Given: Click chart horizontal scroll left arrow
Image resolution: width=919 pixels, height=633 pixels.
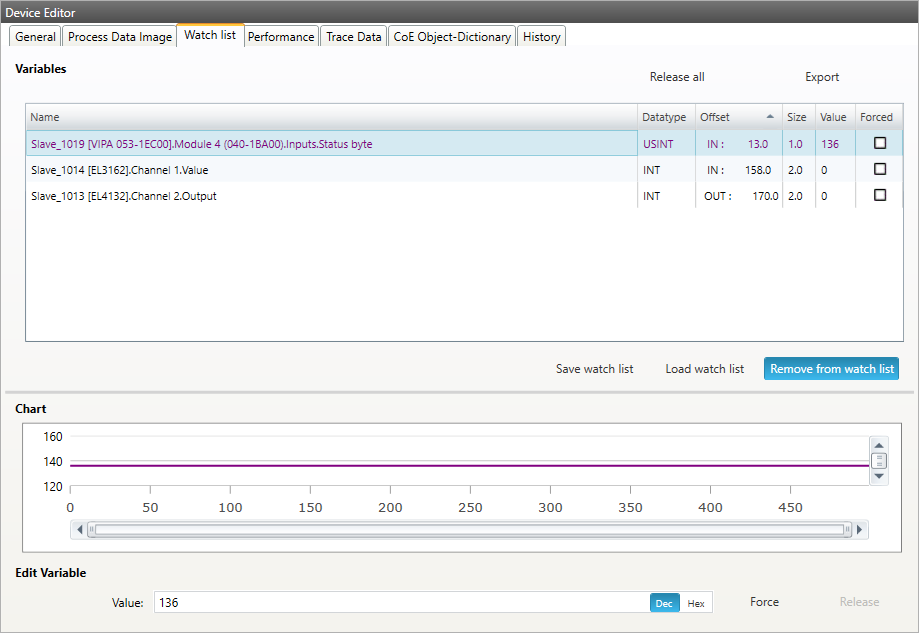Looking at the screenshot, I should pyautogui.click(x=76, y=530).
